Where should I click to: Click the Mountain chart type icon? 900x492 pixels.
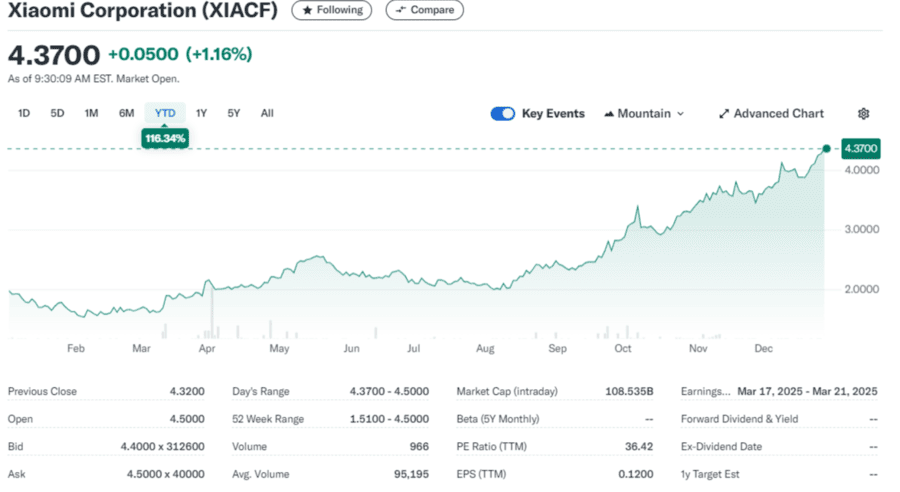coord(609,114)
